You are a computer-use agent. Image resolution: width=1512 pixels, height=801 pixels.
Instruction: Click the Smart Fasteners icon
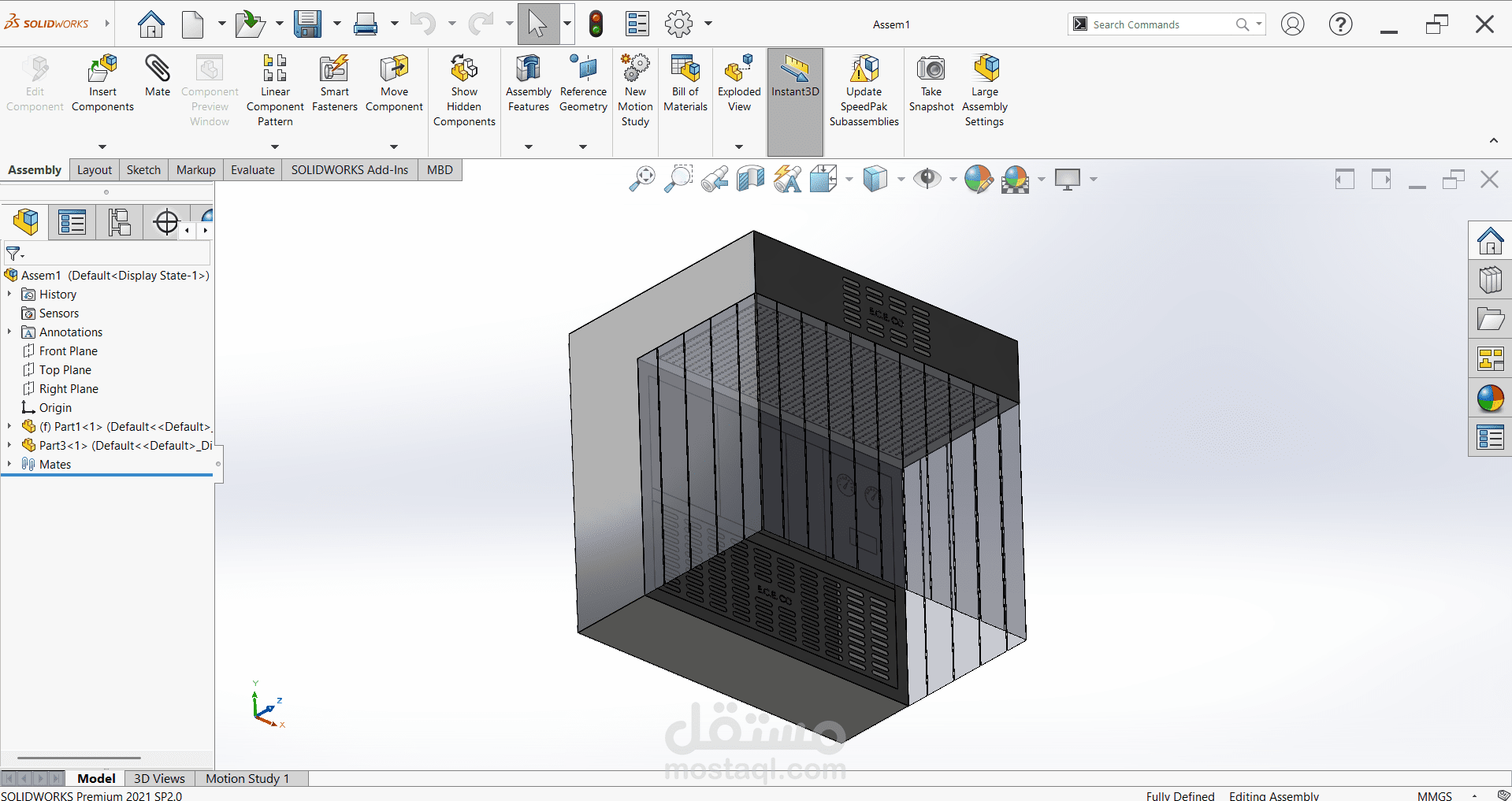tap(335, 69)
